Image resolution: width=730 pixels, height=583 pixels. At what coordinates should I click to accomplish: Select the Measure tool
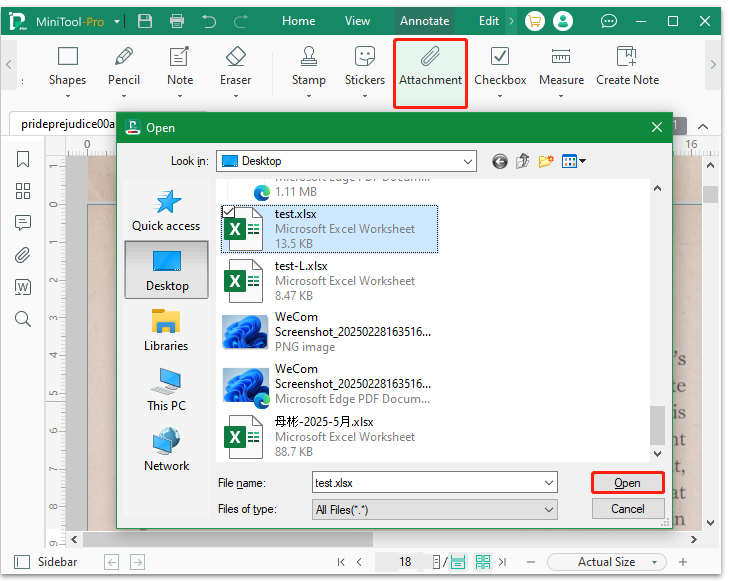tap(561, 67)
